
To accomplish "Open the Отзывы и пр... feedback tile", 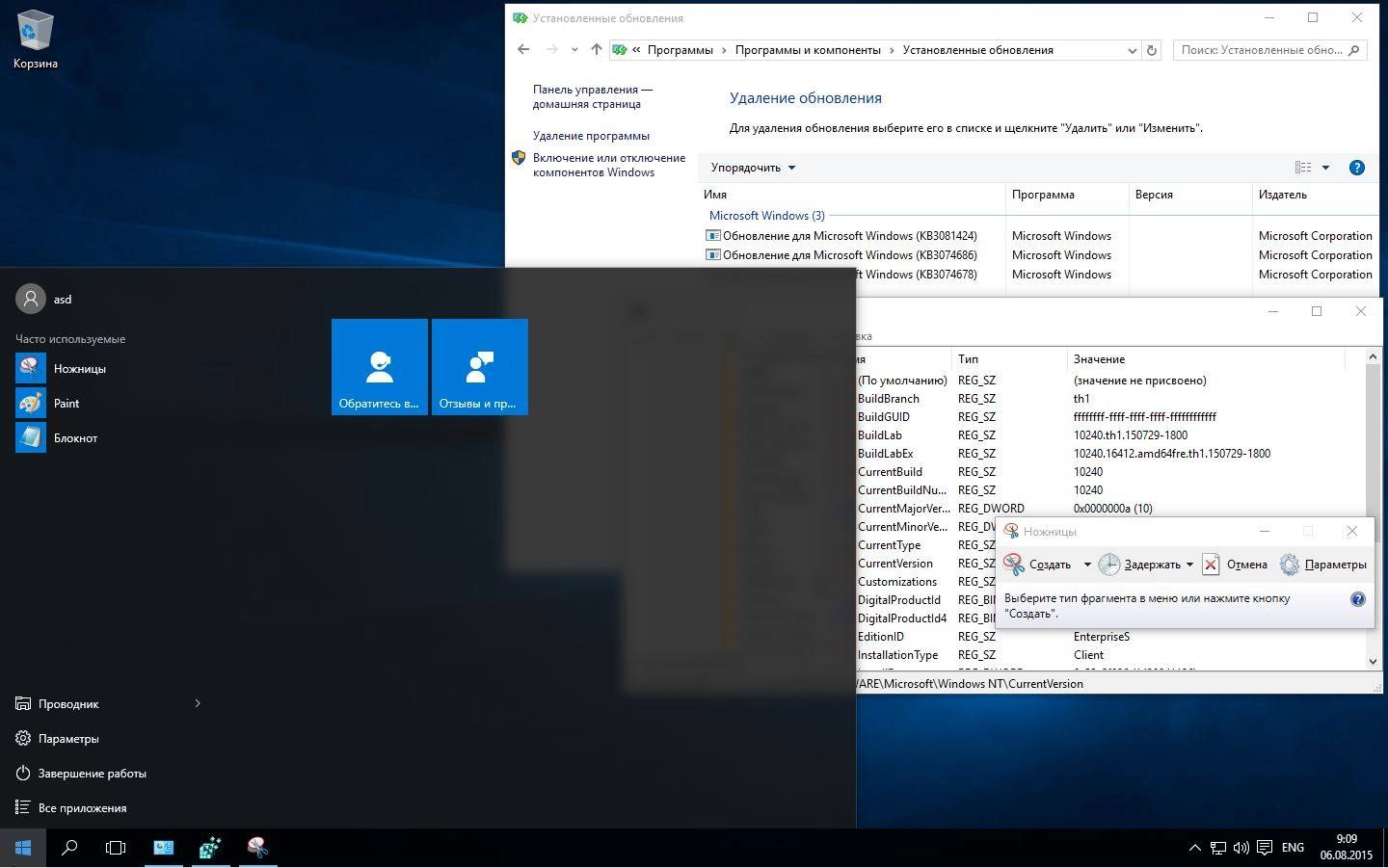I will click(x=480, y=367).
